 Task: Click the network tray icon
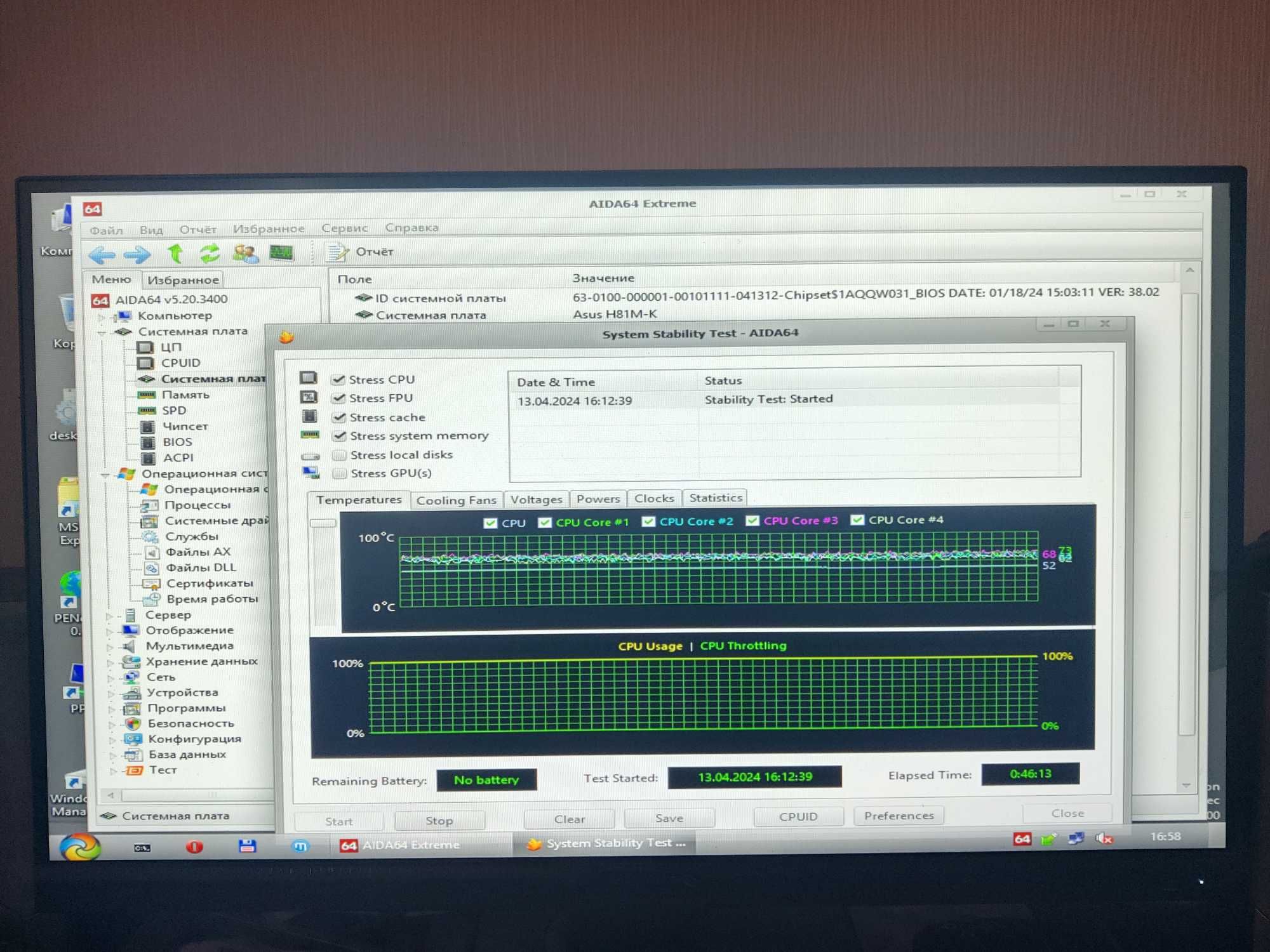pyautogui.click(x=1076, y=838)
